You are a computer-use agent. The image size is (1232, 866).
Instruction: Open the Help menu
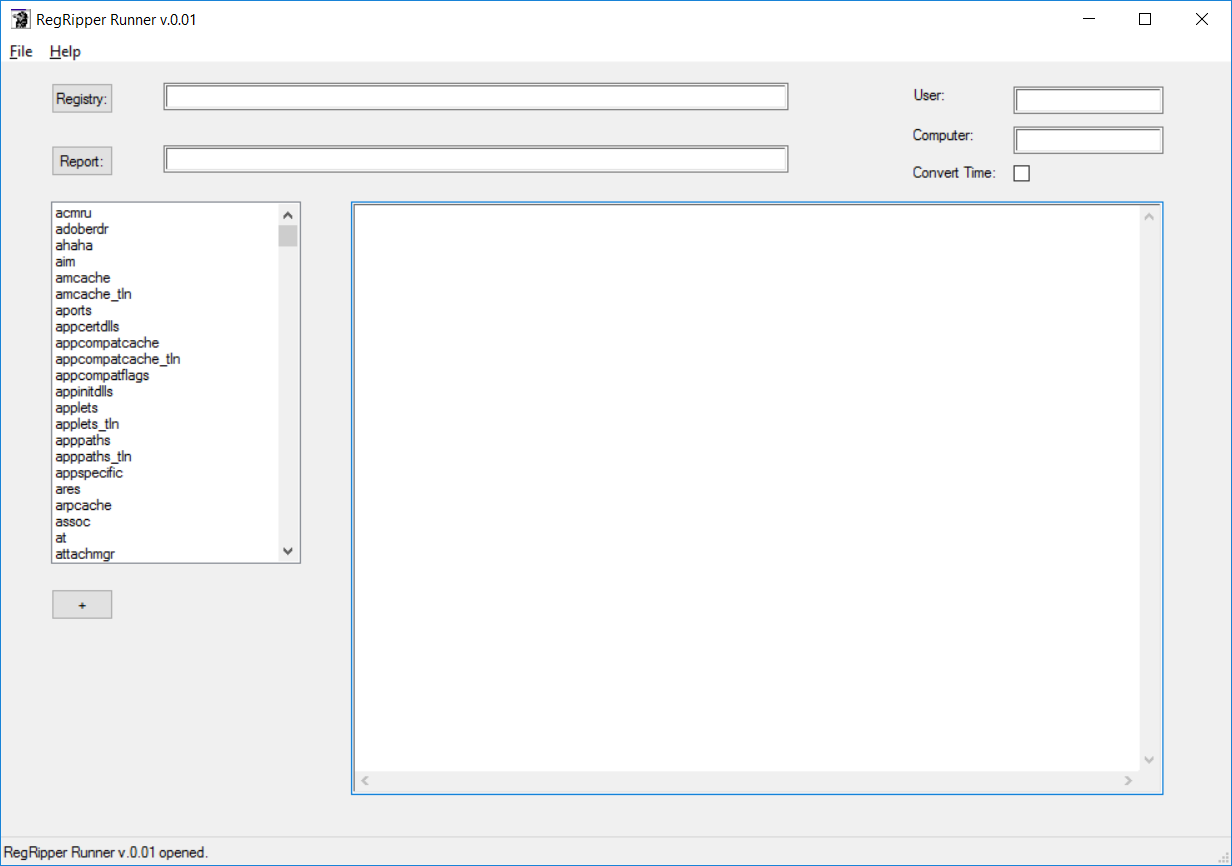64,51
